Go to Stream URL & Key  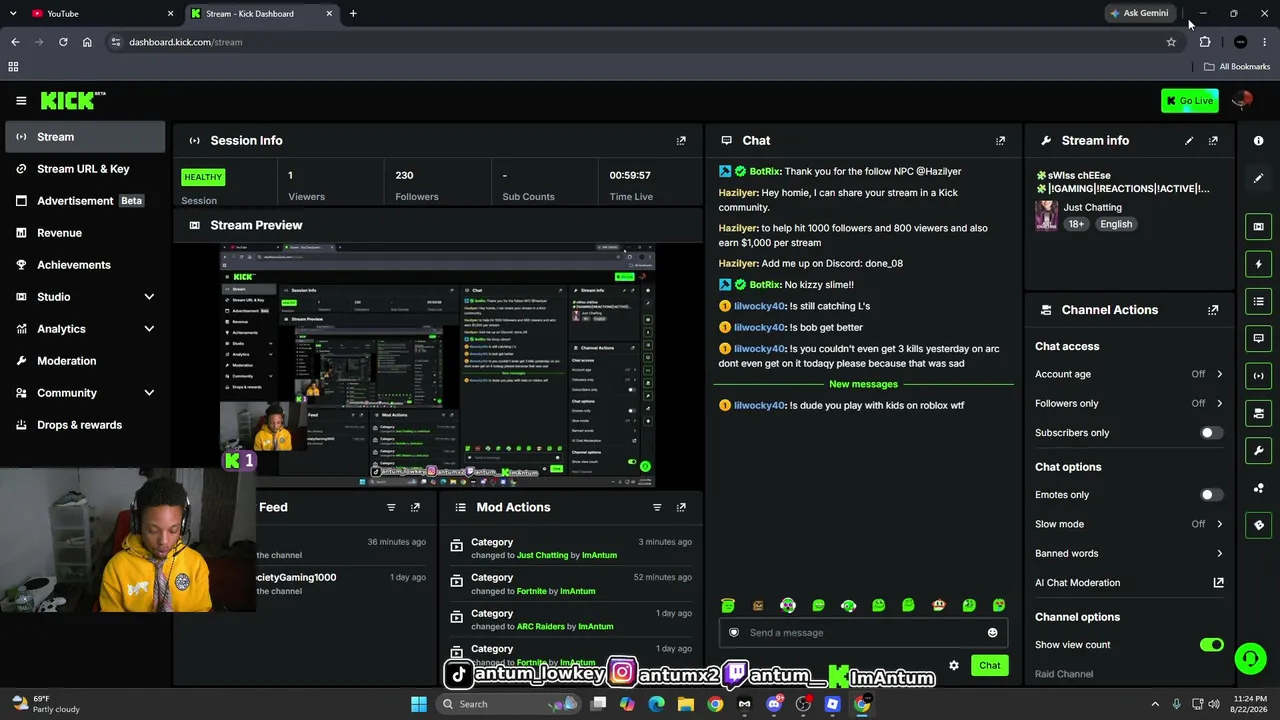point(85,169)
